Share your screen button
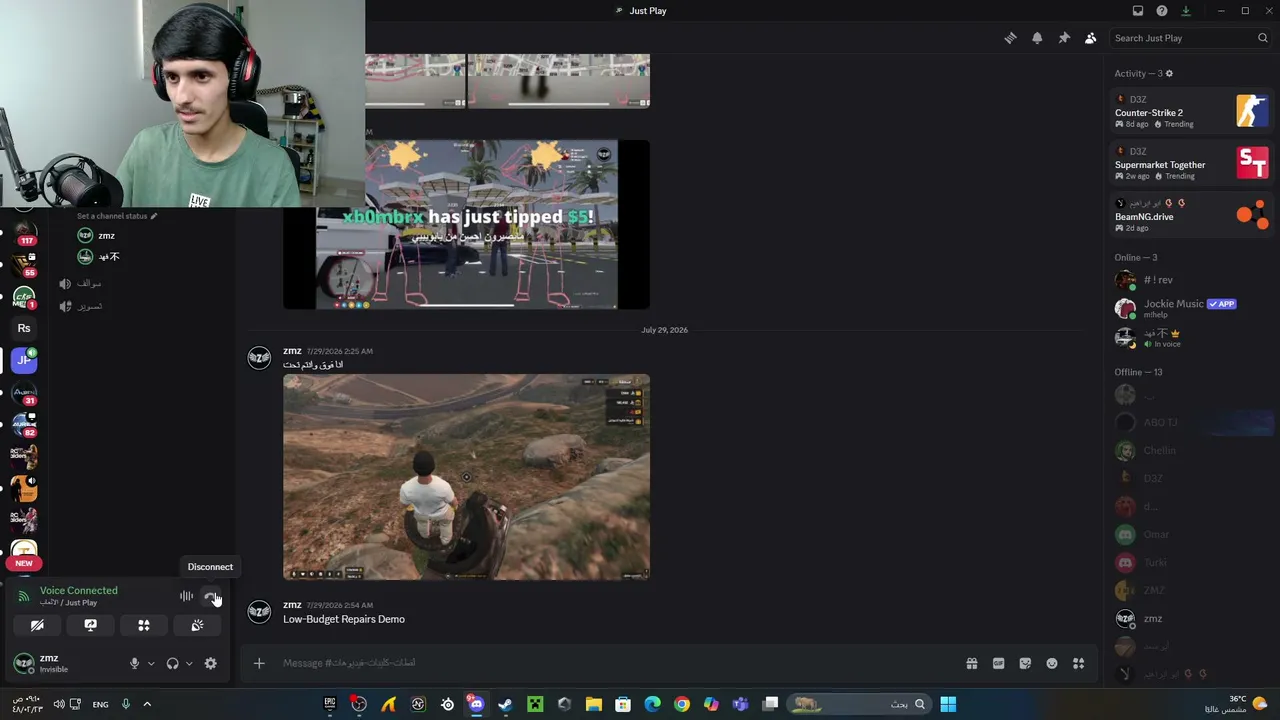 tap(90, 626)
